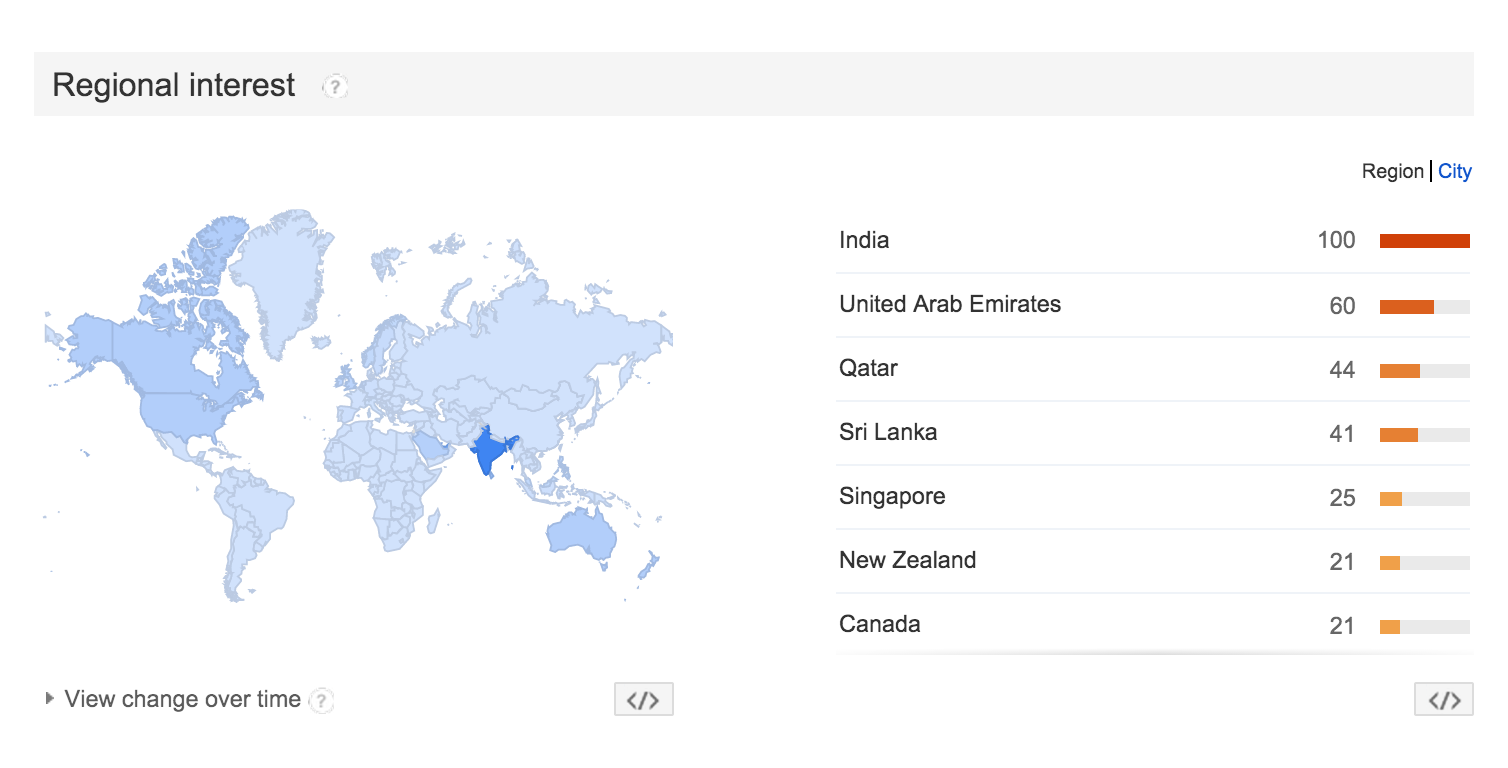Screen dimensions: 1508x768
Task: Open the Regional interest help question mark
Action: tap(335, 87)
